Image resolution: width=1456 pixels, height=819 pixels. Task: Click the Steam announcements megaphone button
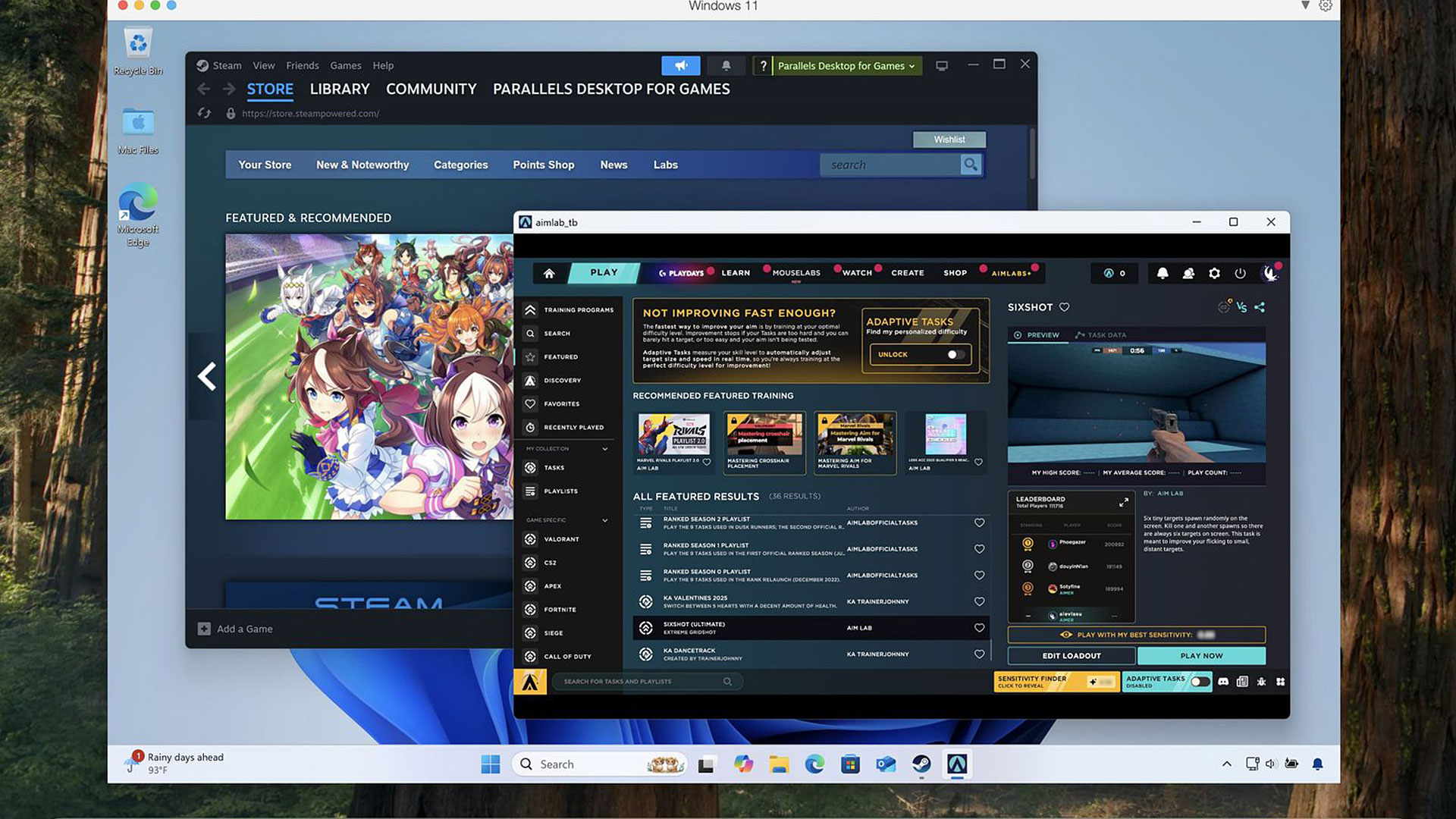click(681, 66)
